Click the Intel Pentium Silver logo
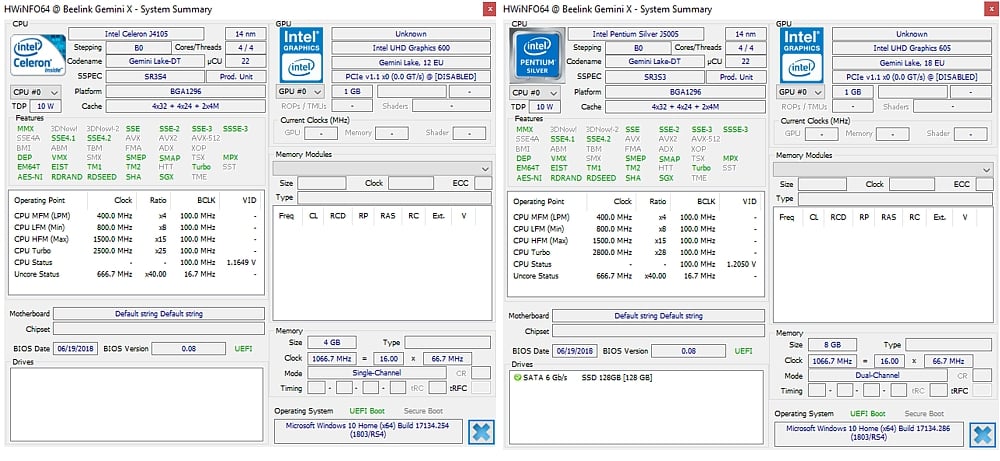Viewport: 1000px width, 461px height. pos(537,55)
